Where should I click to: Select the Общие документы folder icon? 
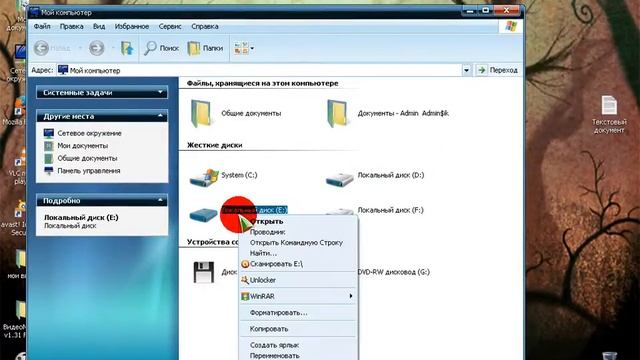201,114
